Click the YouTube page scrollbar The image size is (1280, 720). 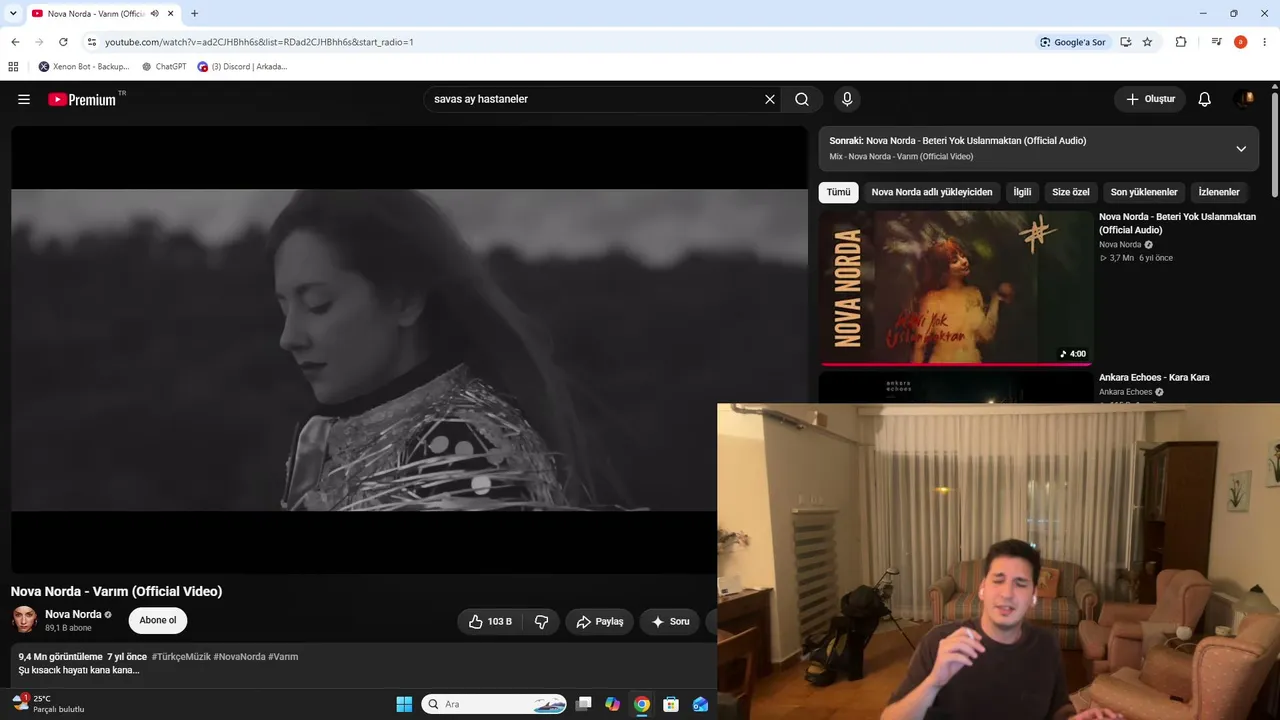[x=1275, y=146]
